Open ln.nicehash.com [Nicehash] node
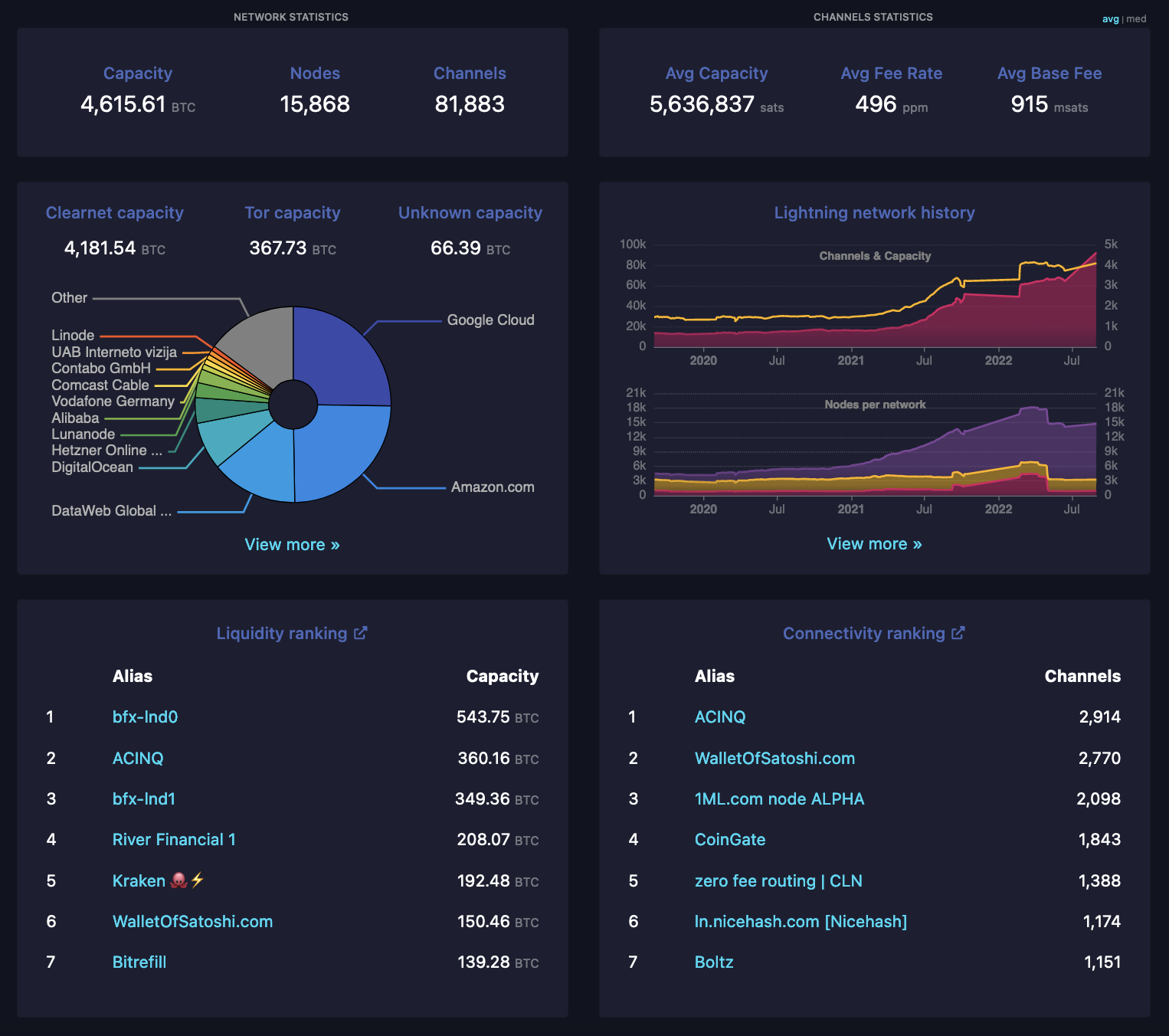 click(801, 922)
